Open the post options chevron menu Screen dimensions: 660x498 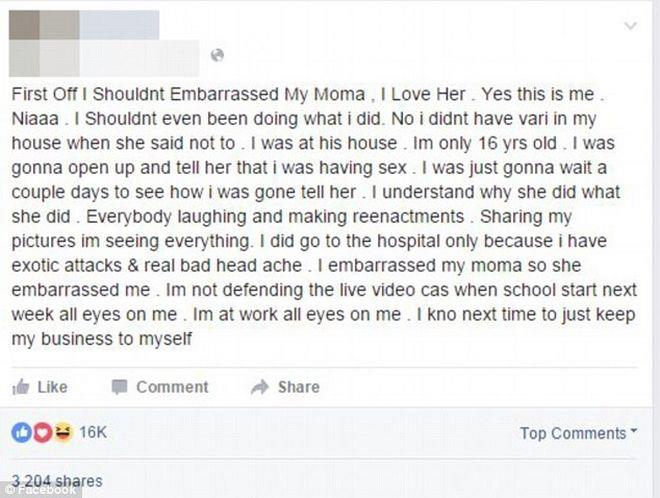(x=630, y=26)
